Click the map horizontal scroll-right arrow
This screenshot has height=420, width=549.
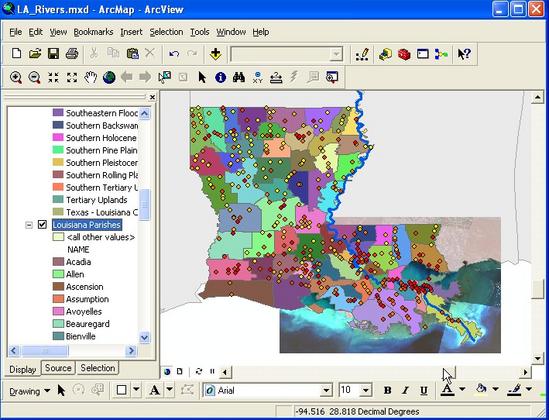(x=525, y=372)
